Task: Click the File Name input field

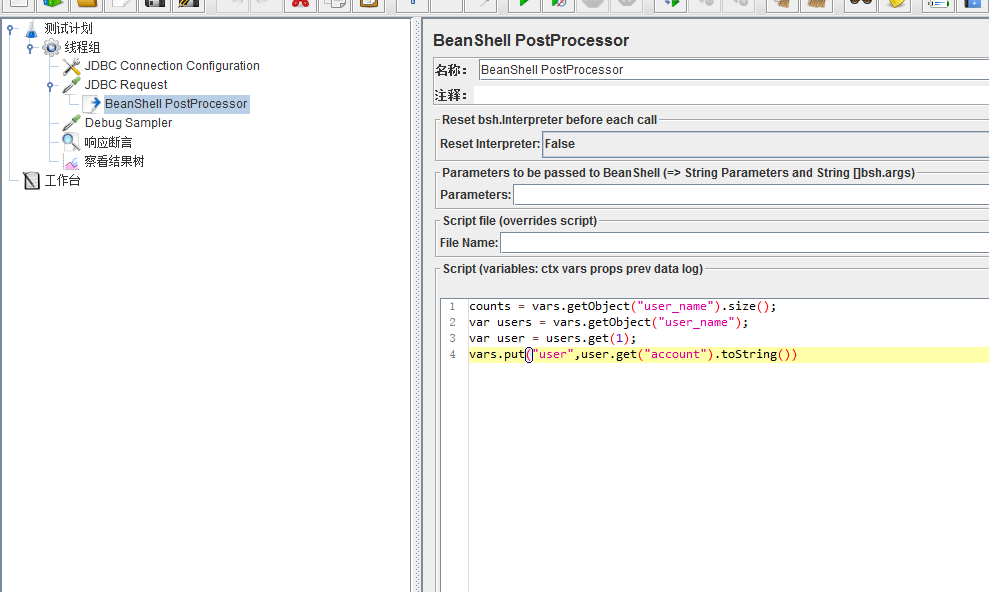Action: click(x=744, y=243)
